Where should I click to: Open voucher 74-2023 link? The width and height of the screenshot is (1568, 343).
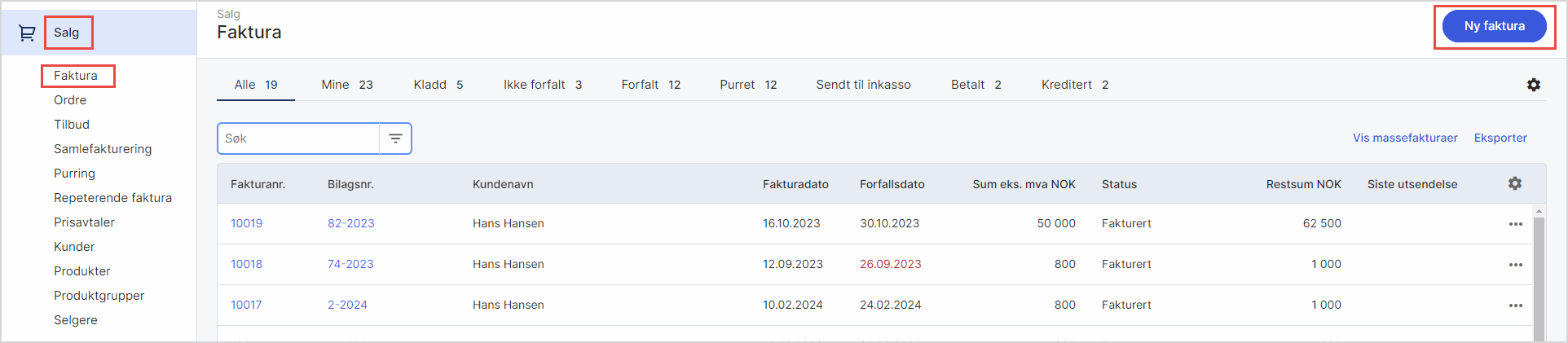coord(350,264)
